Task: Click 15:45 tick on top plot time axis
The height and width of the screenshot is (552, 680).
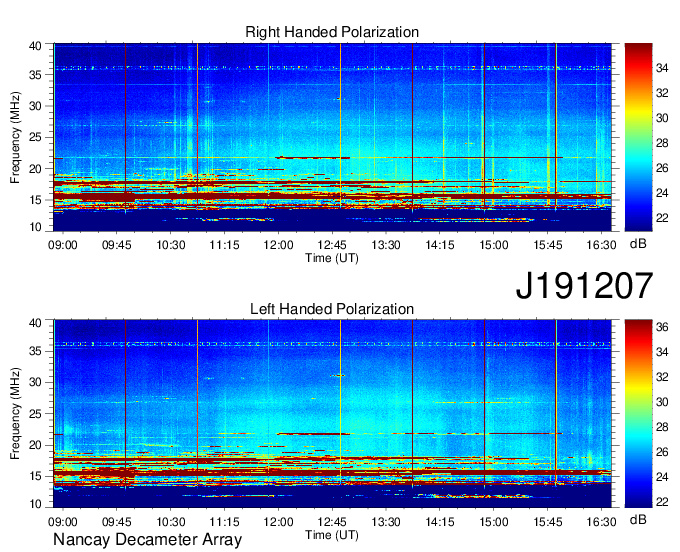Action: click(547, 245)
